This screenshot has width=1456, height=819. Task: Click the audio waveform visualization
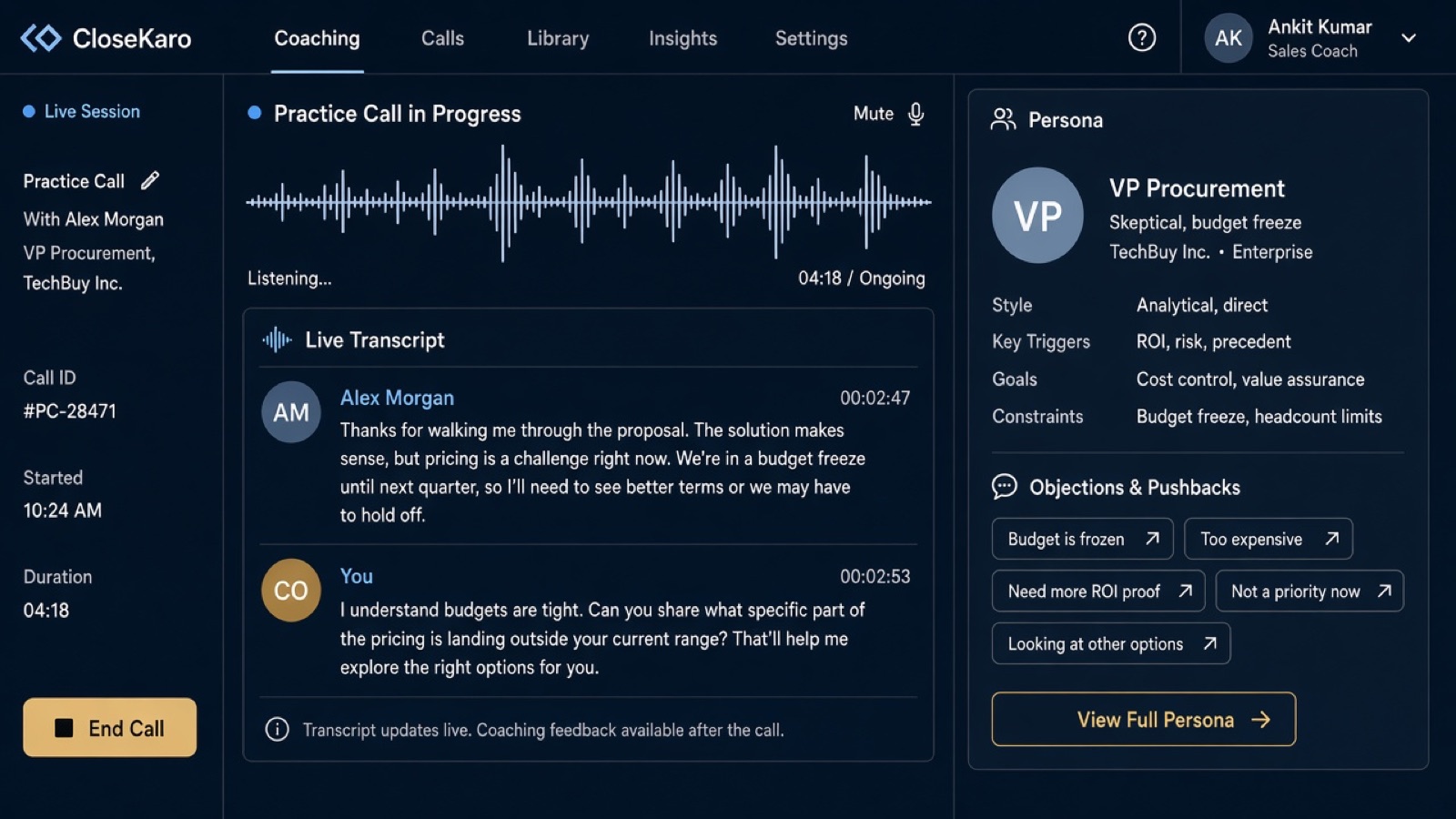pos(588,202)
